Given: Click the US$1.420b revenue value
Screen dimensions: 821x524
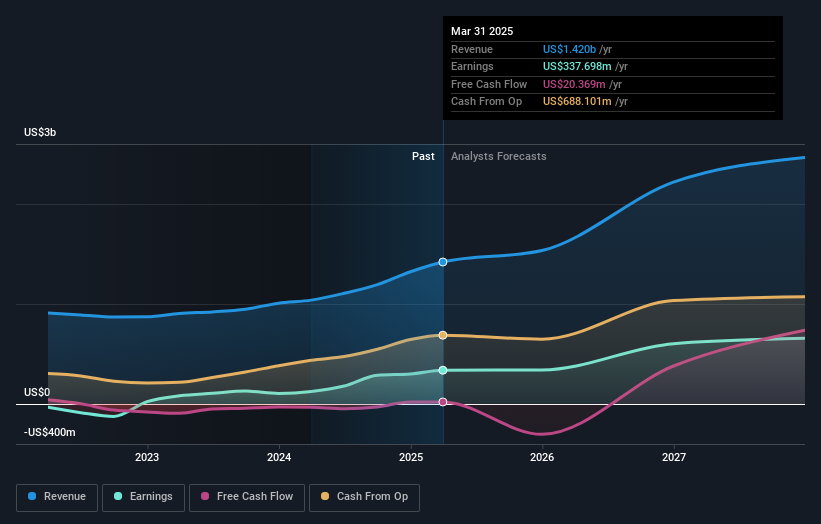Looking at the screenshot, I should pyautogui.click(x=569, y=49).
